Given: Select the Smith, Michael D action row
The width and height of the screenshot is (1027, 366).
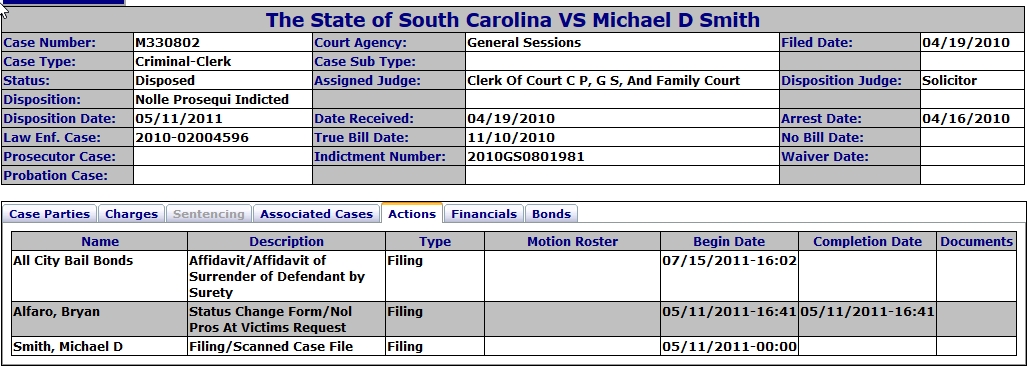Looking at the screenshot, I should (514, 346).
